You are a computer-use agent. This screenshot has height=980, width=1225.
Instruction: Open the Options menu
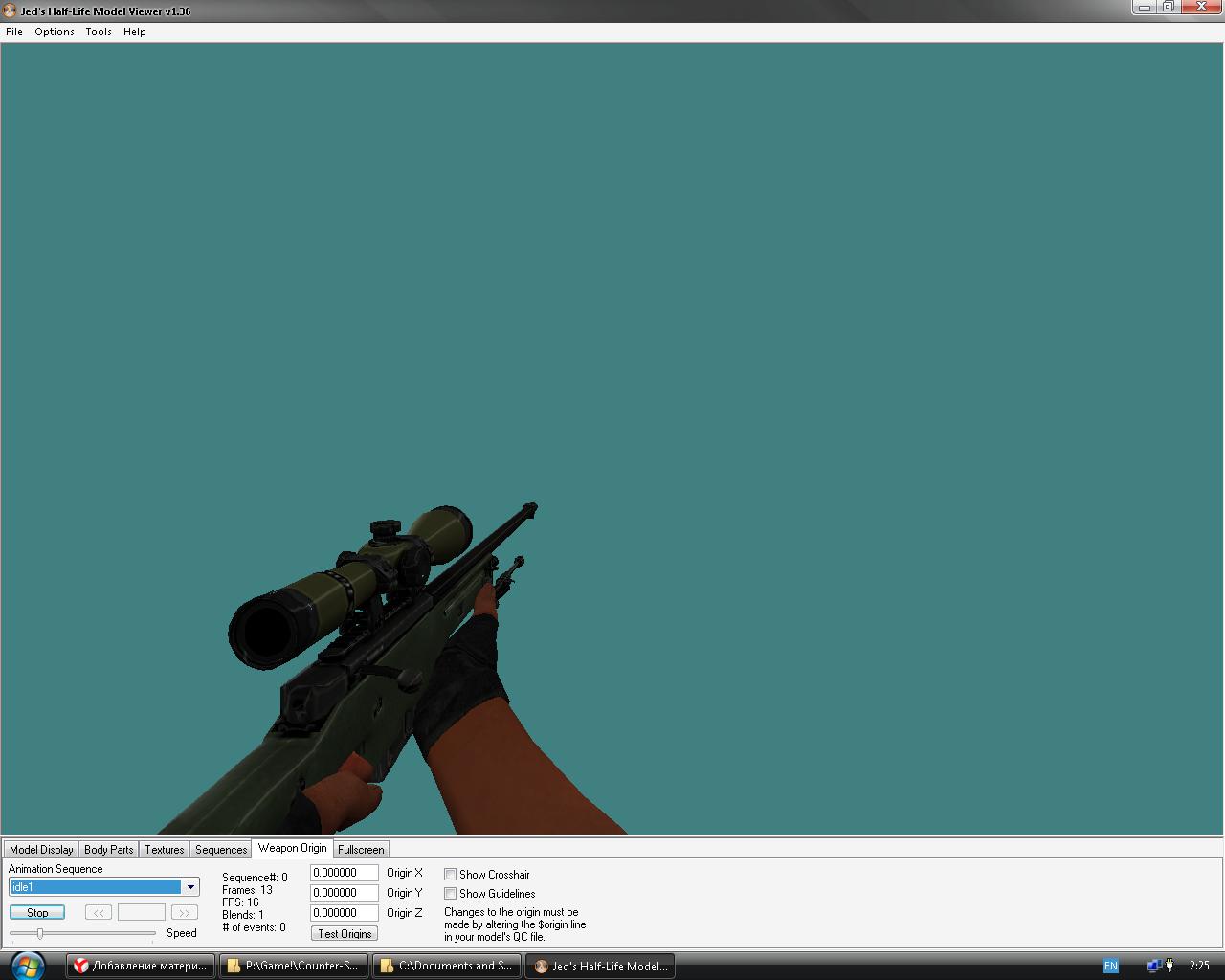[55, 32]
